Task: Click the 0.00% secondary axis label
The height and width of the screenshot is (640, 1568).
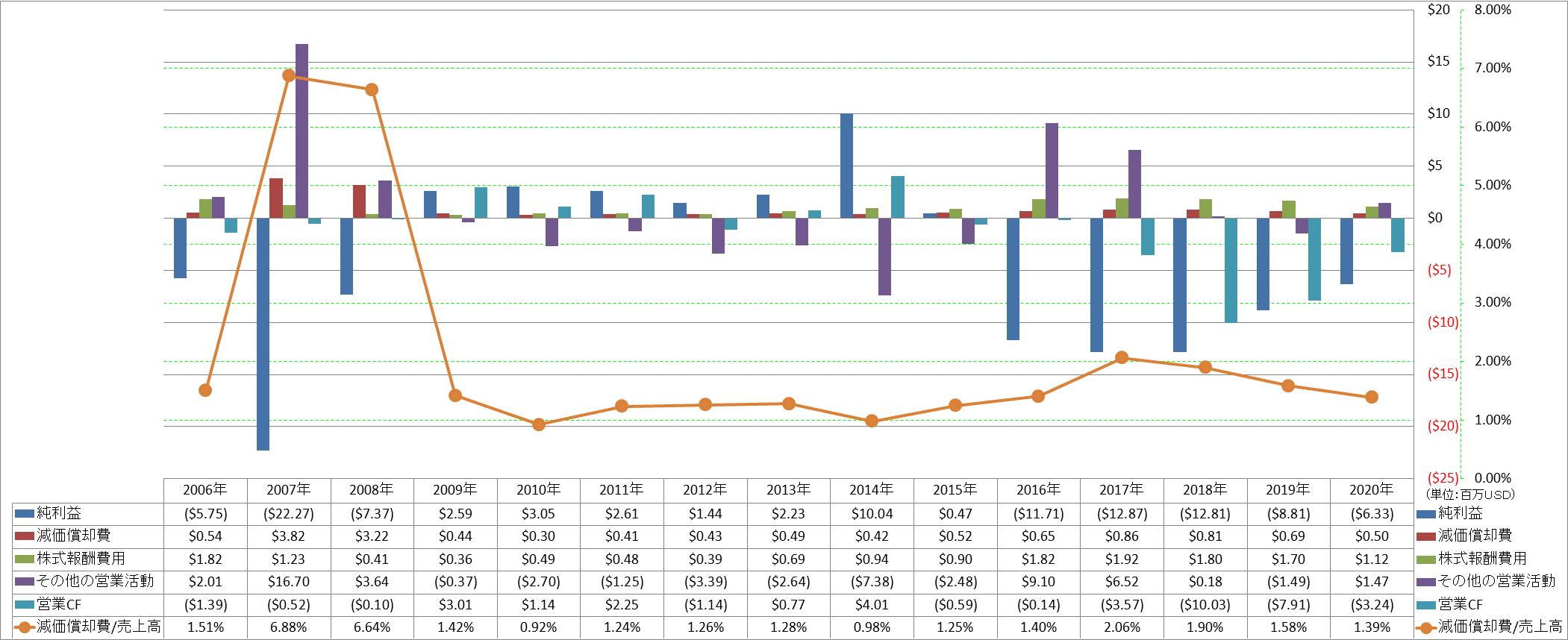Action: 1493,478
